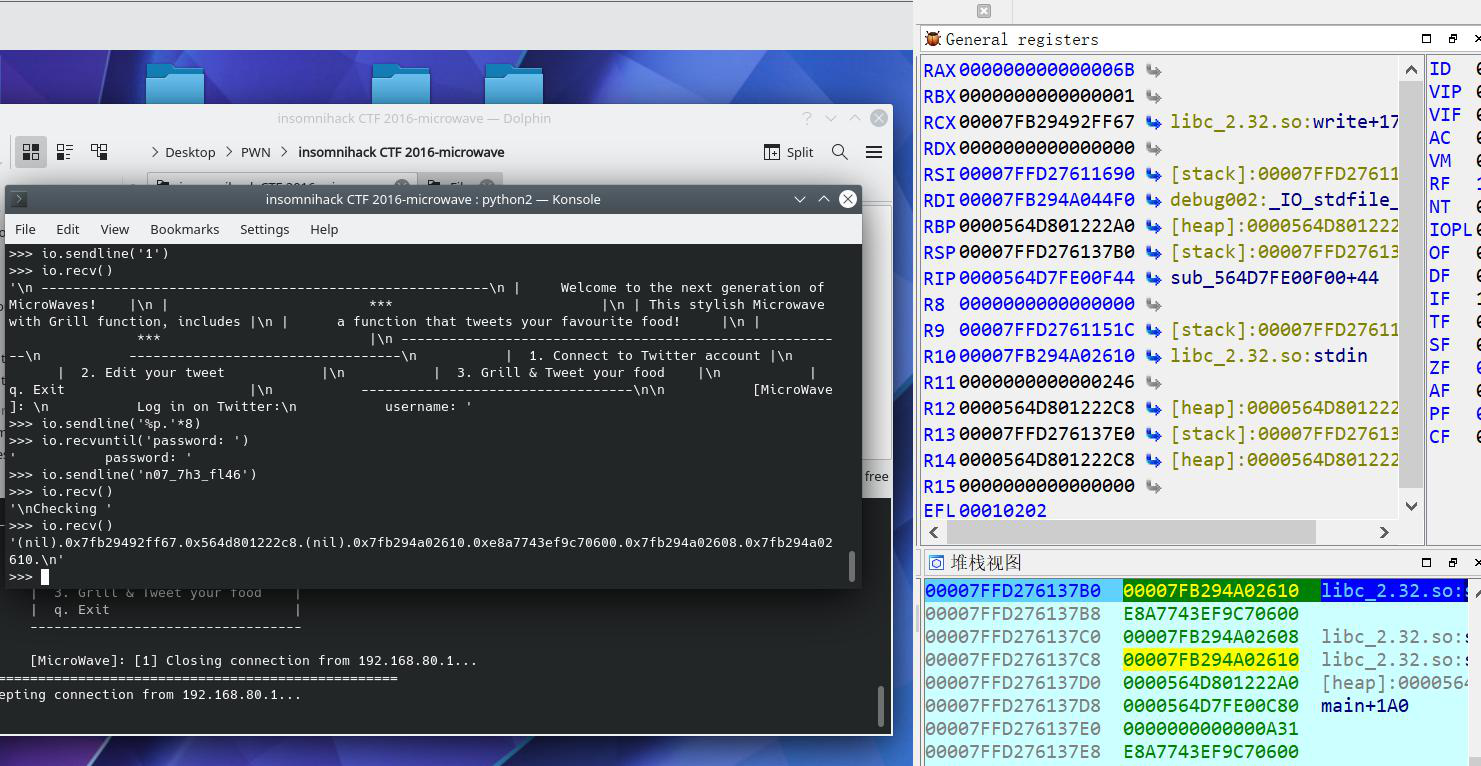This screenshot has width=1481, height=766.
Task: Click the insomnihack CTF 2016-microwave breadcrumb
Action: click(401, 152)
